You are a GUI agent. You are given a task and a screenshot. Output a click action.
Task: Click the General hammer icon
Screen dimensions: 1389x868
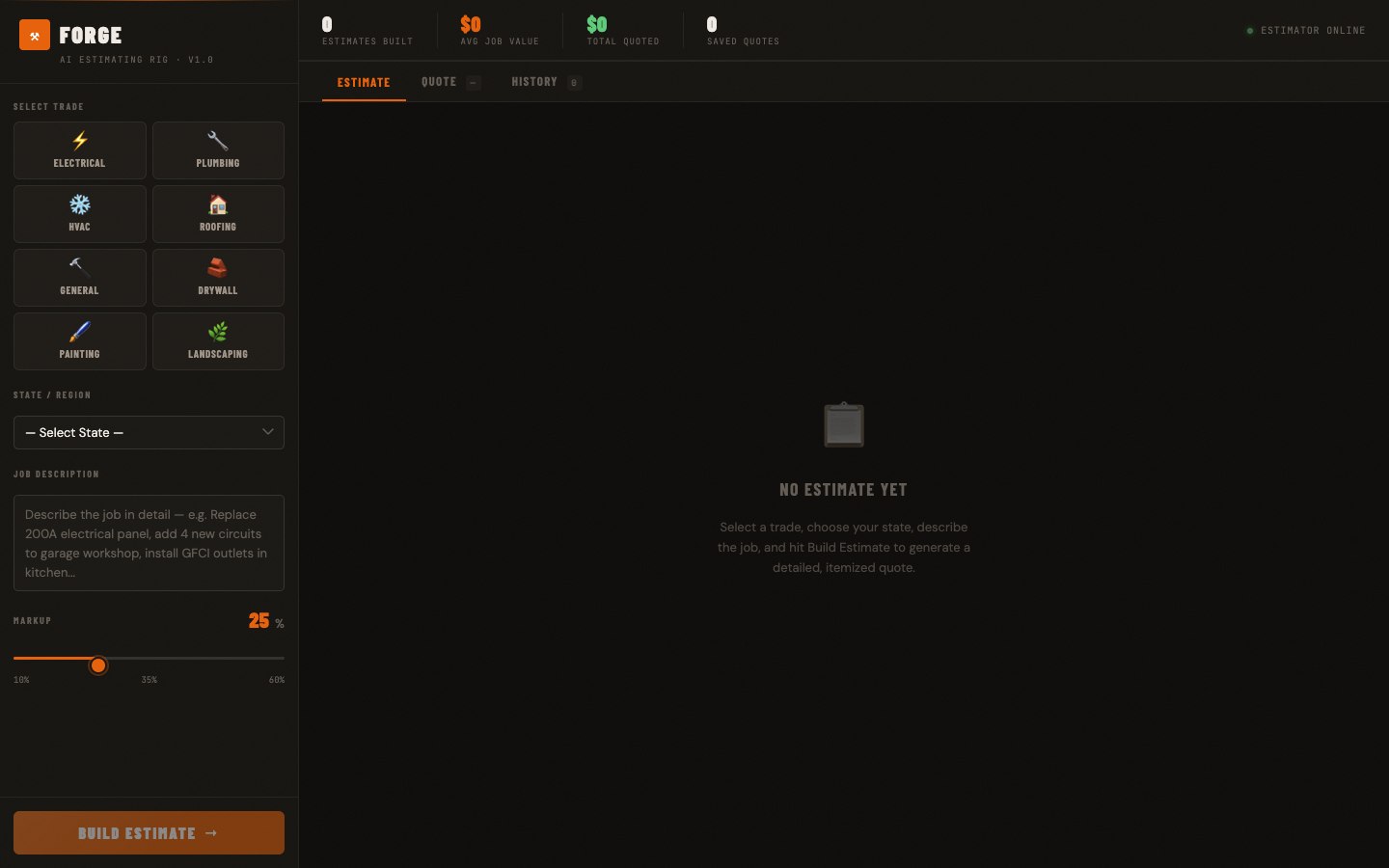pyautogui.click(x=79, y=267)
